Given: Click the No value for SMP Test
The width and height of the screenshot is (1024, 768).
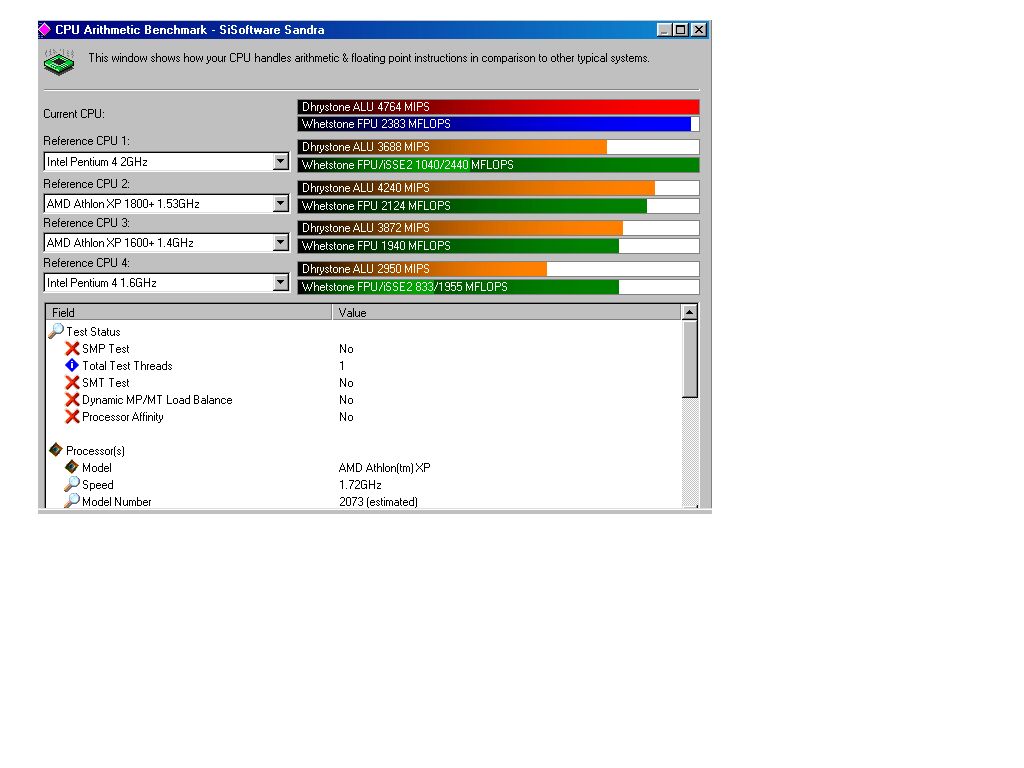Looking at the screenshot, I should pos(346,349).
